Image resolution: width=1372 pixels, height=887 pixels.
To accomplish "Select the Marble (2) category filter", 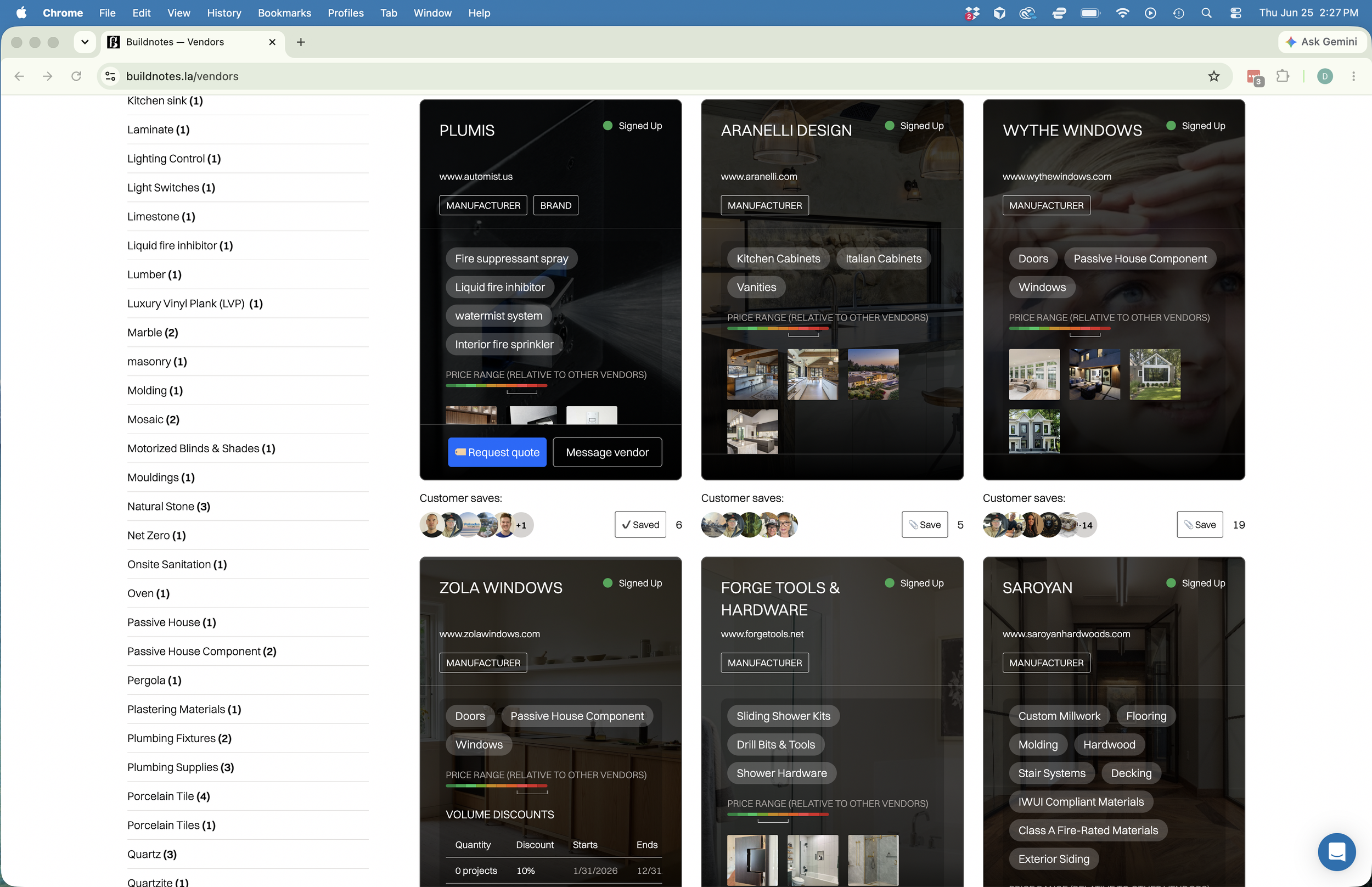I will [x=153, y=332].
